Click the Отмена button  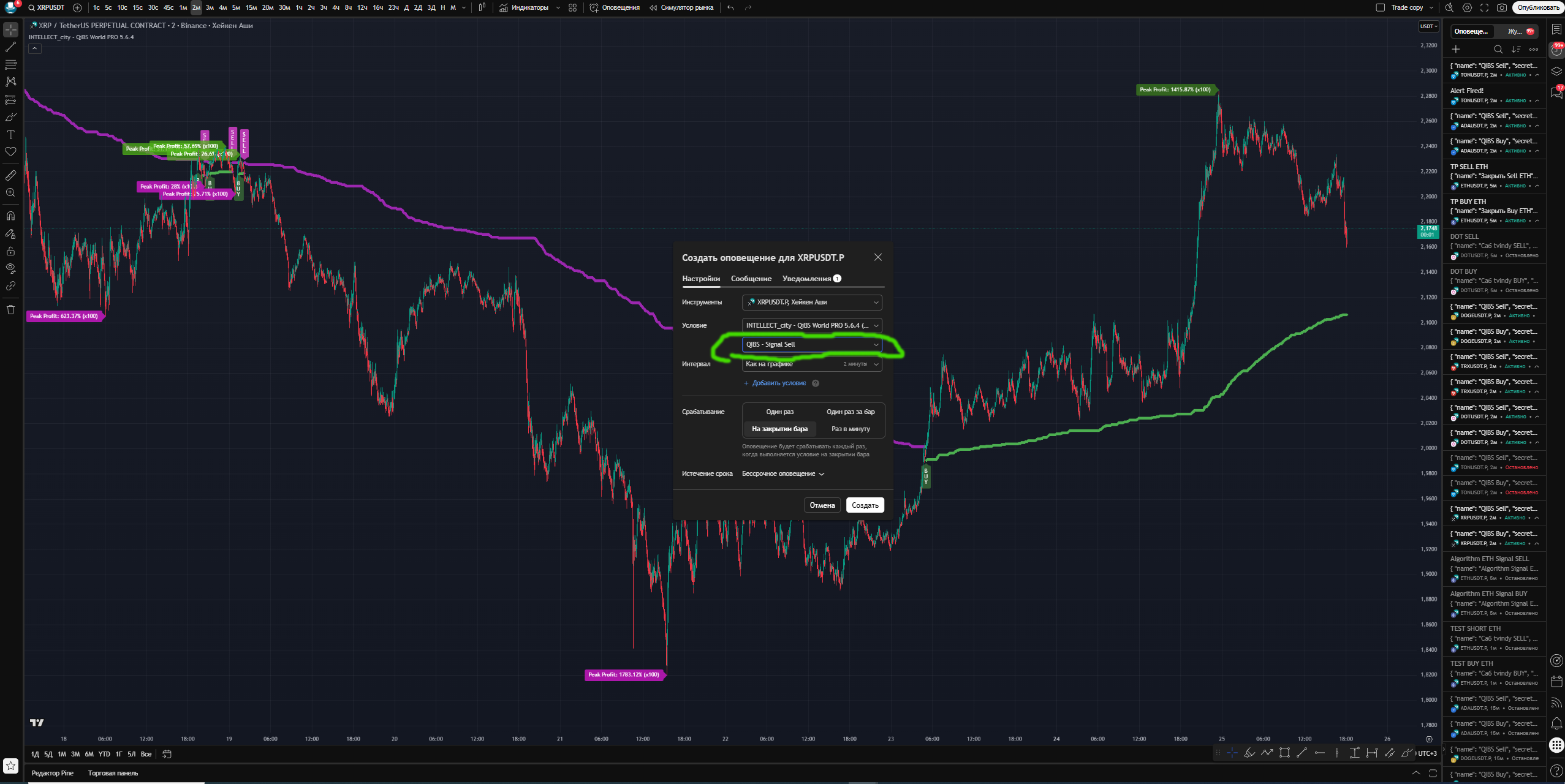point(822,505)
